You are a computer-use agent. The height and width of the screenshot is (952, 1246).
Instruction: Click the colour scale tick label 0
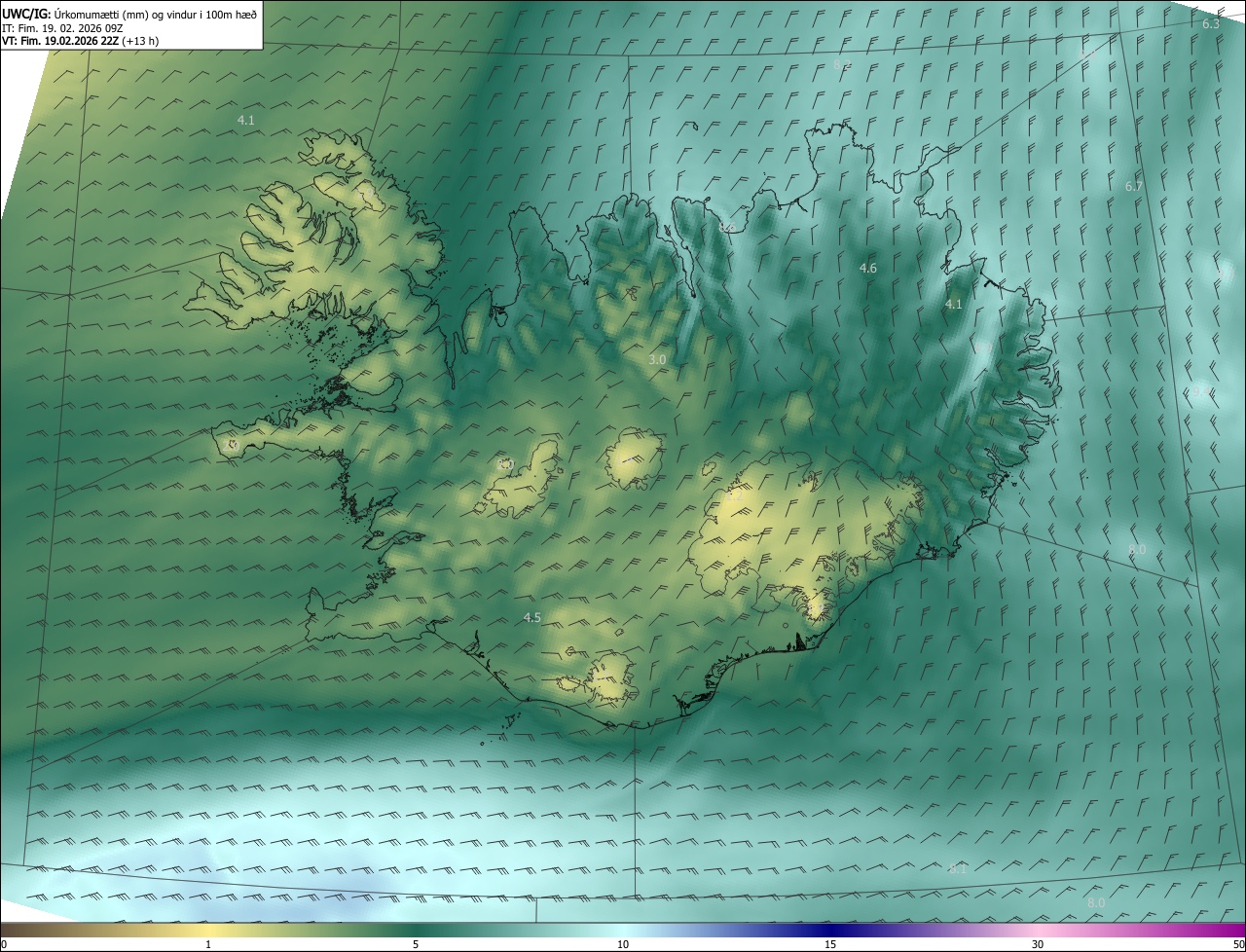4,944
